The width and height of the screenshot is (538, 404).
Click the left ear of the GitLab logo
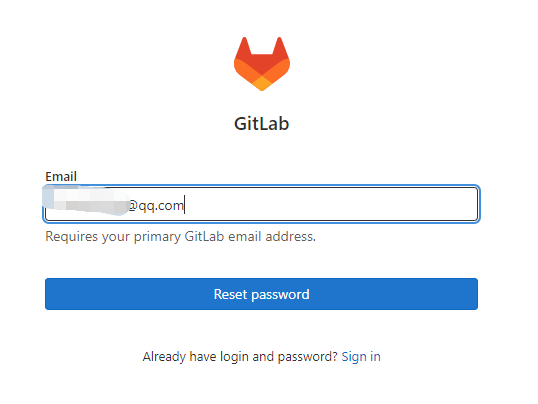(x=244, y=46)
